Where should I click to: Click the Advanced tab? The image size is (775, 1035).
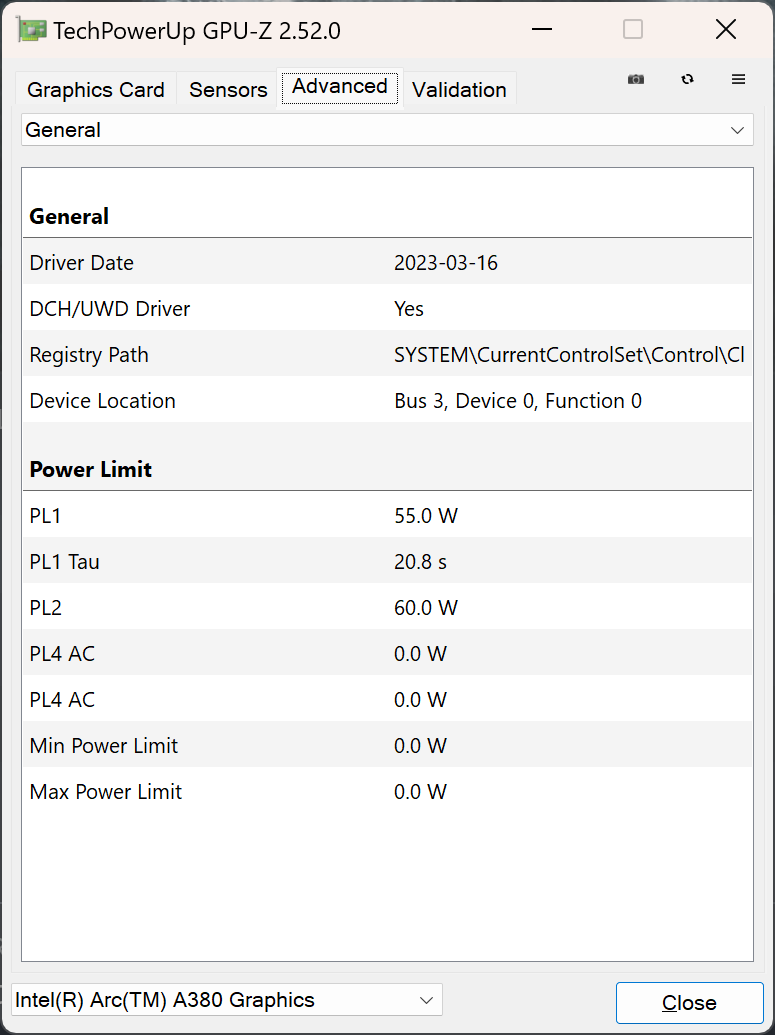[x=339, y=87]
